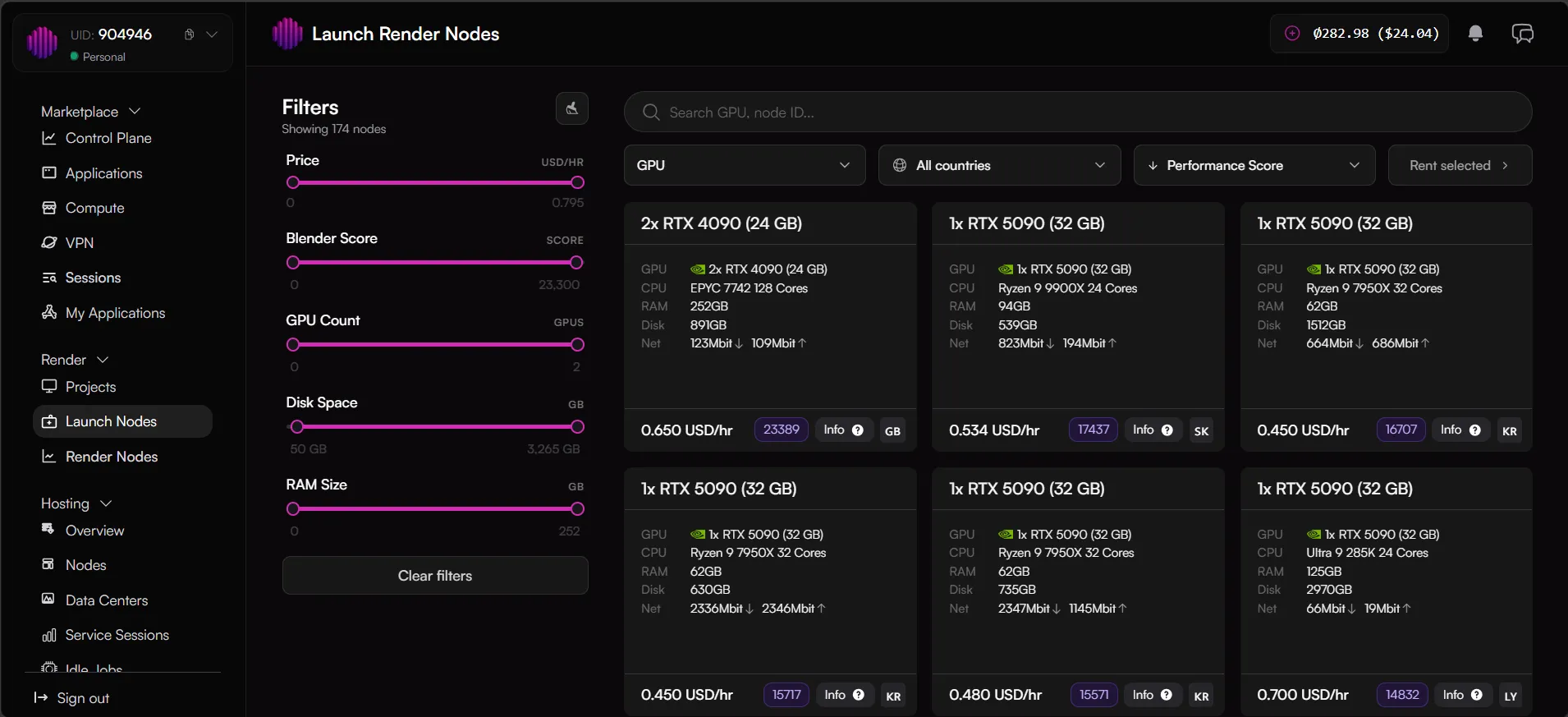The height and width of the screenshot is (717, 1568).
Task: Open the All countries dropdown
Action: click(999, 165)
